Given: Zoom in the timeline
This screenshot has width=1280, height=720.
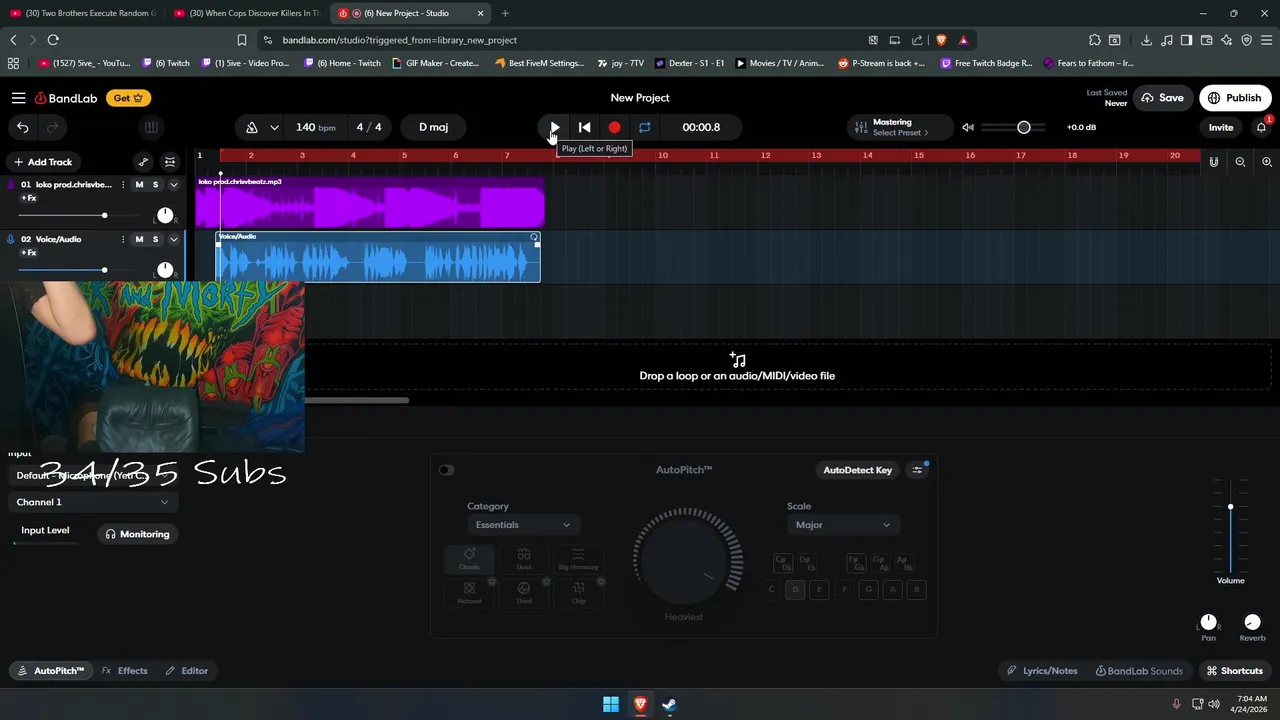Looking at the screenshot, I should coord(1267,162).
